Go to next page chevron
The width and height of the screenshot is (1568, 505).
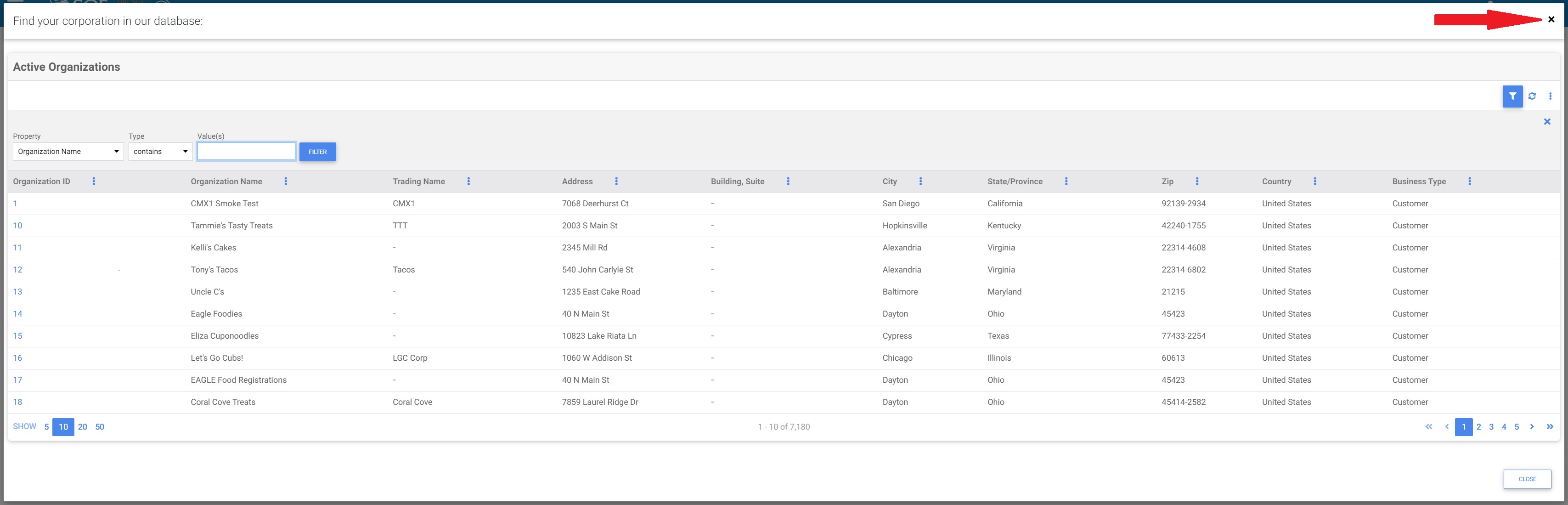(1532, 427)
